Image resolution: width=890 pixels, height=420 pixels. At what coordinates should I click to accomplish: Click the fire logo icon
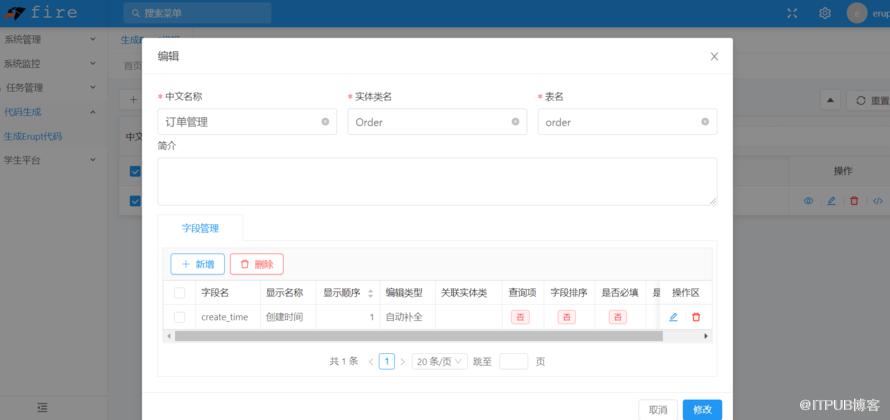14,13
